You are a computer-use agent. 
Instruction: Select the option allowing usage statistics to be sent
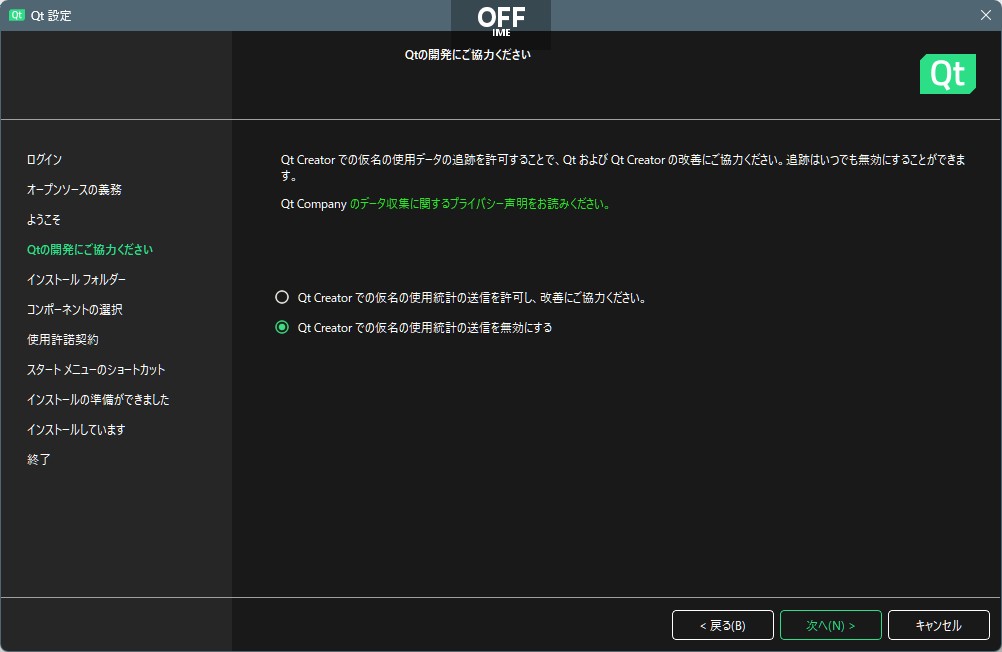[282, 297]
